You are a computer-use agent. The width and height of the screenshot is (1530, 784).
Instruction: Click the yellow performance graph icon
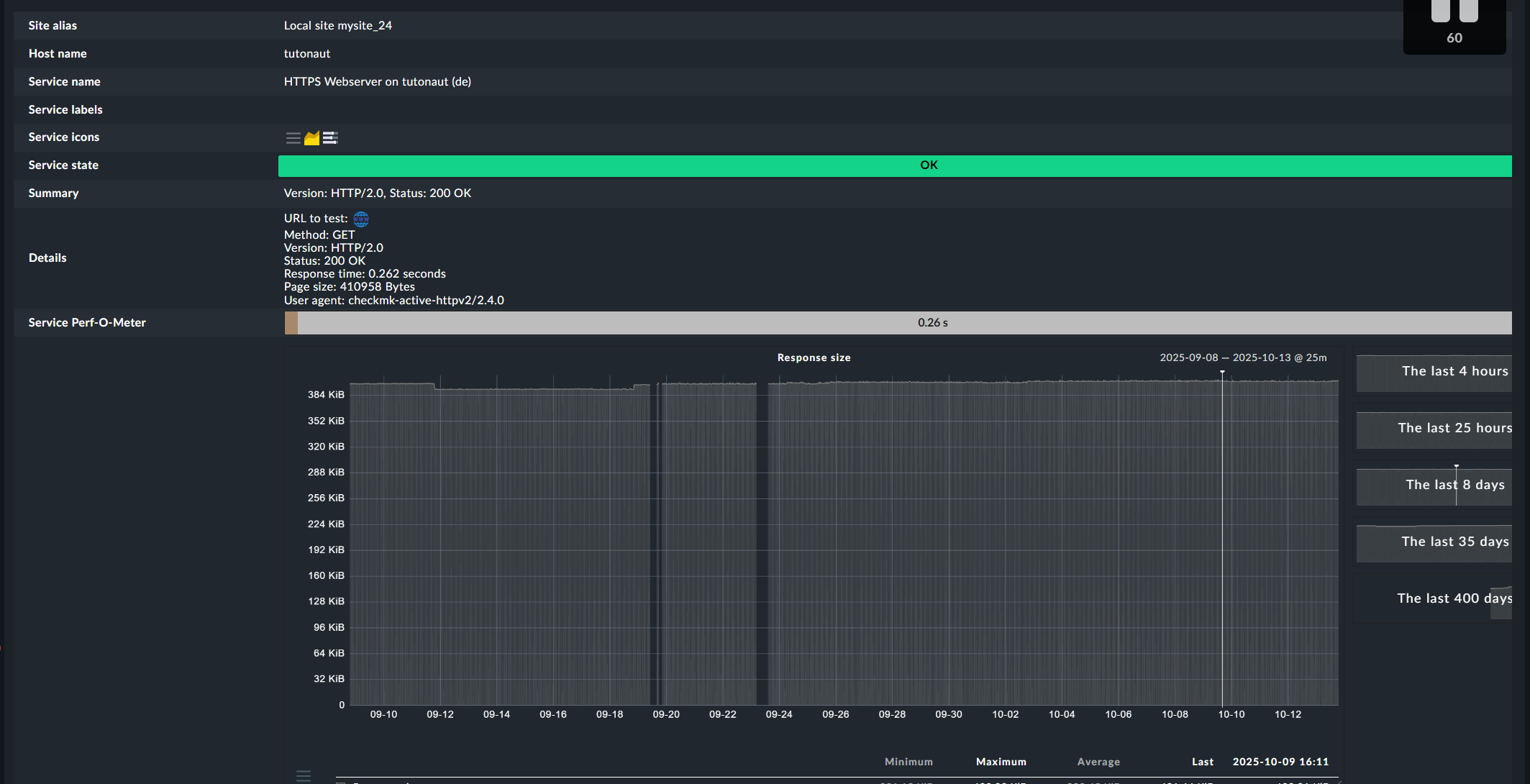(311, 138)
